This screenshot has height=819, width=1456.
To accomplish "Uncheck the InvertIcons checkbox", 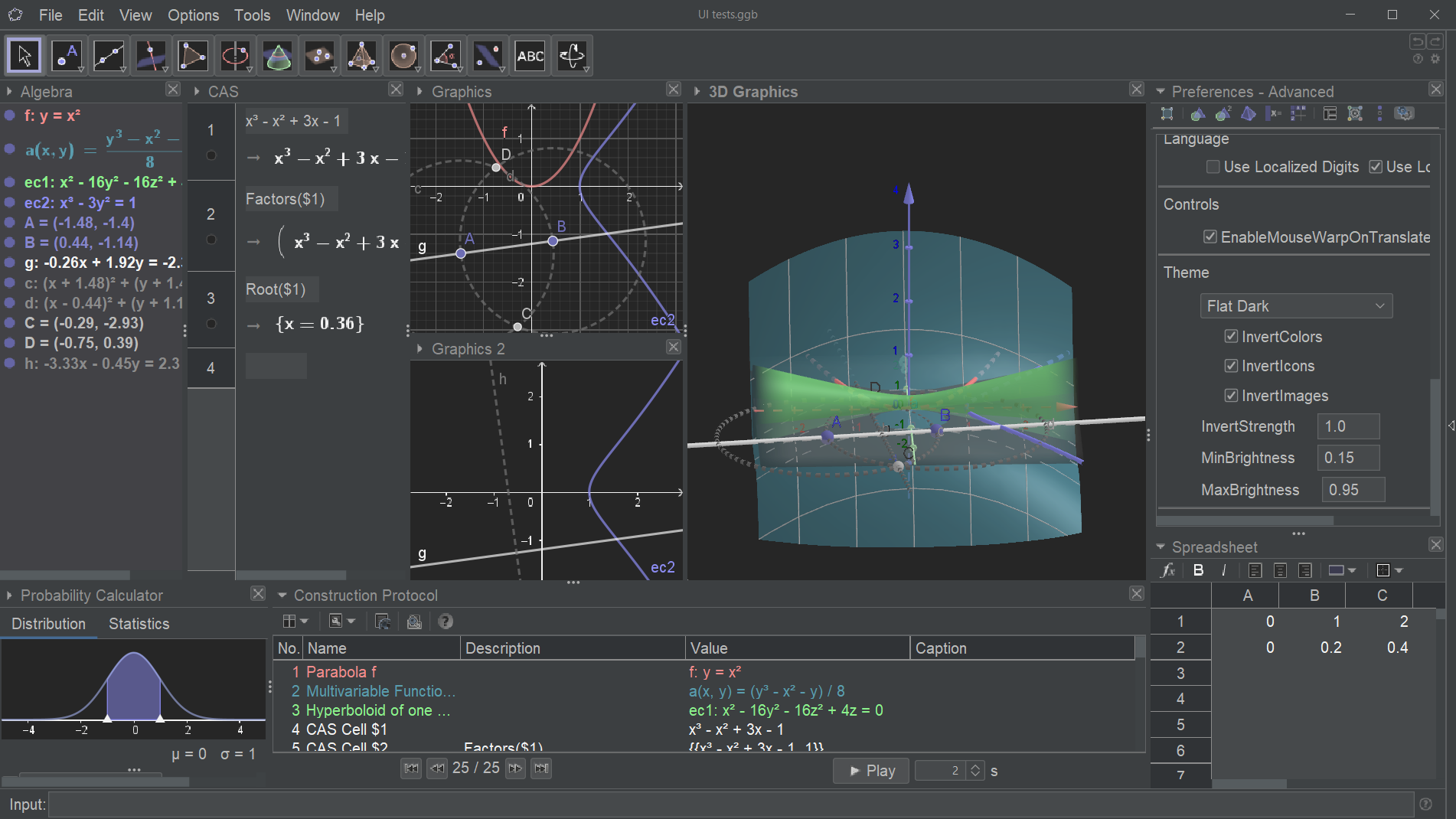I will 1231,365.
